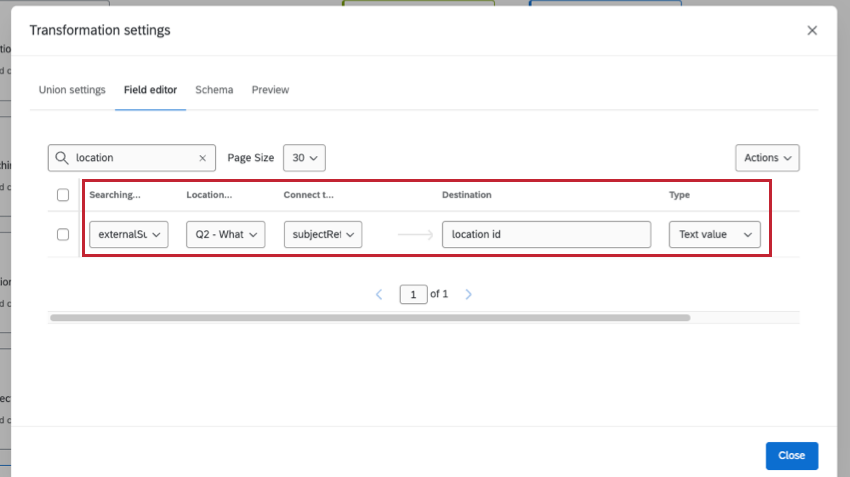The width and height of the screenshot is (850, 477).
Task: Click the Destination column header
Action: tap(467, 195)
